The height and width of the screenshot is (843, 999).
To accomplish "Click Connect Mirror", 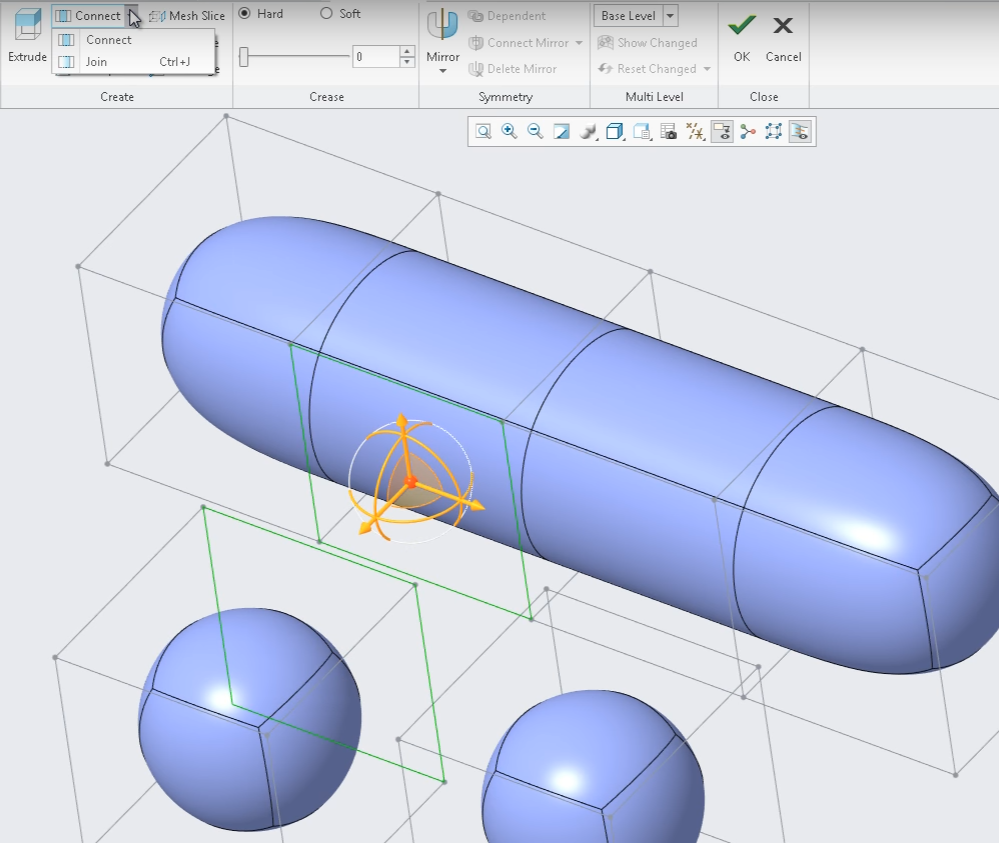I will click(519, 43).
